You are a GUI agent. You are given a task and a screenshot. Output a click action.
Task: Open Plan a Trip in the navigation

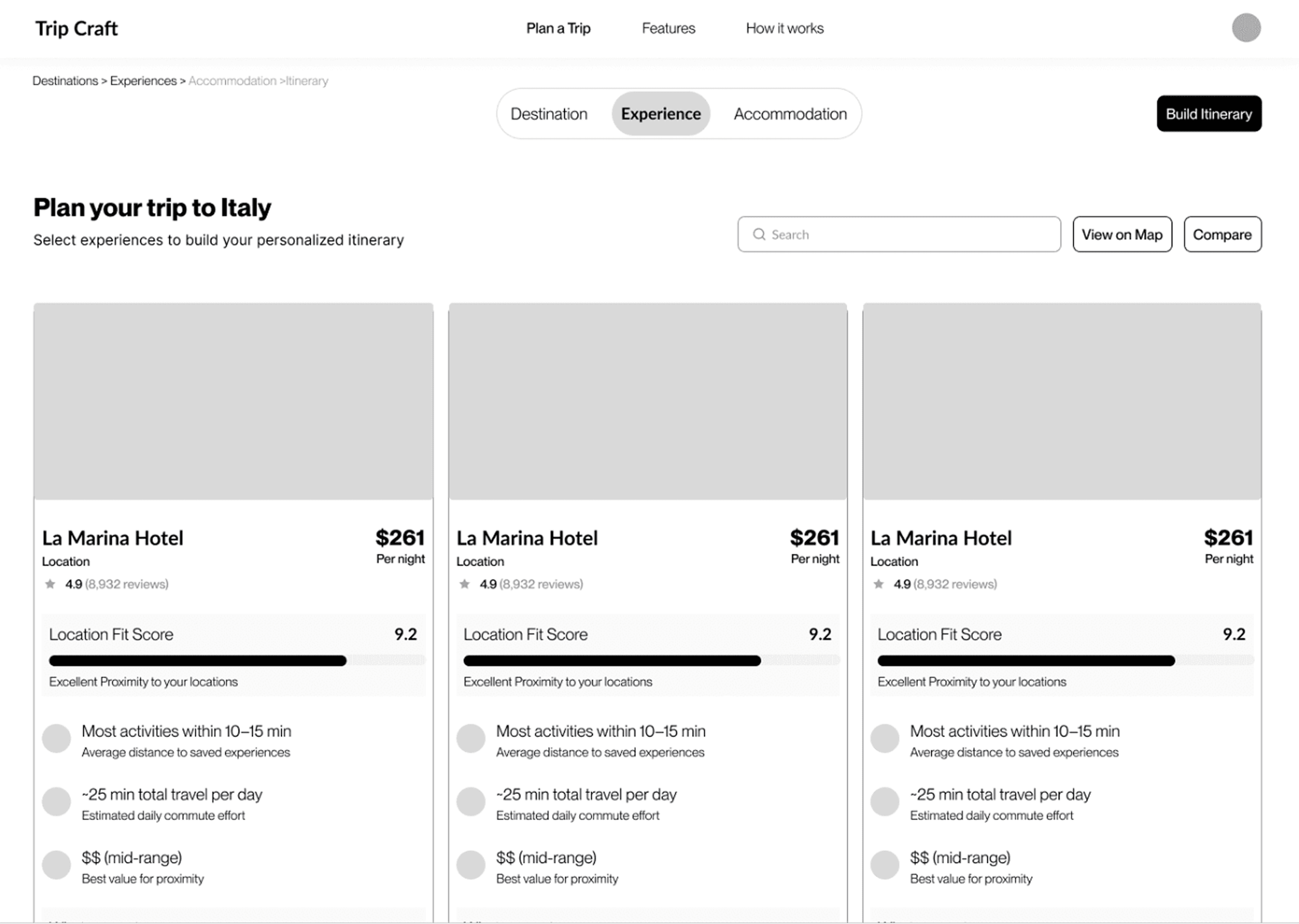558,28
